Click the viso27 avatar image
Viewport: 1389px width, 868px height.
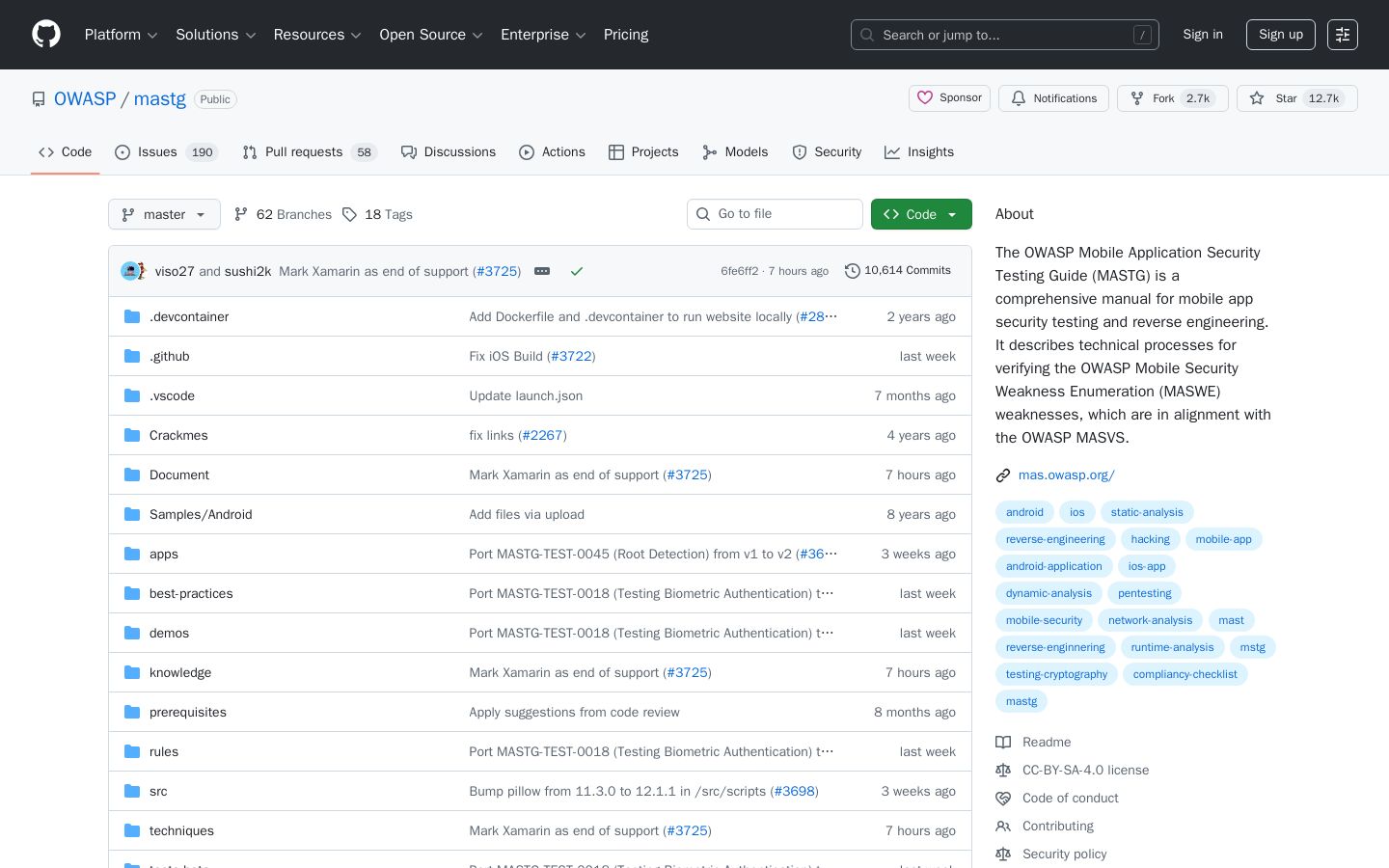coord(130,271)
